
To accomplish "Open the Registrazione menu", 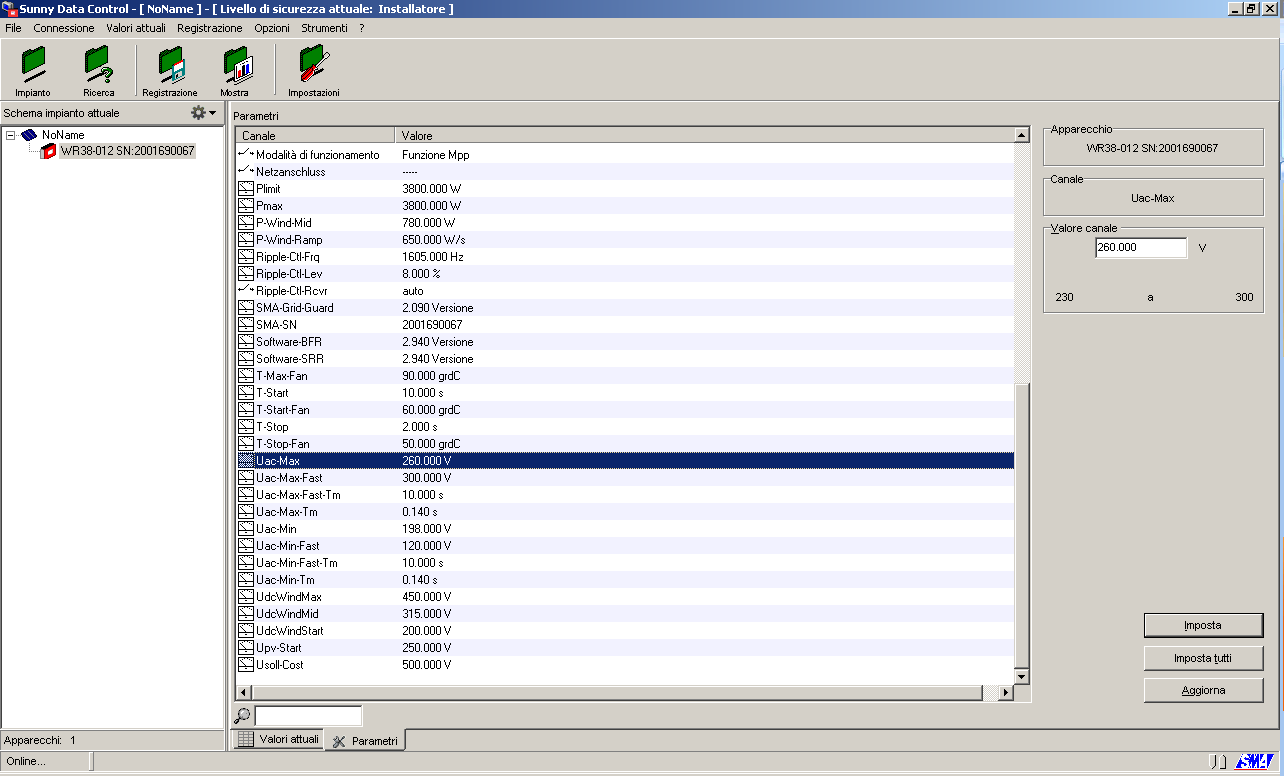I will [x=209, y=28].
